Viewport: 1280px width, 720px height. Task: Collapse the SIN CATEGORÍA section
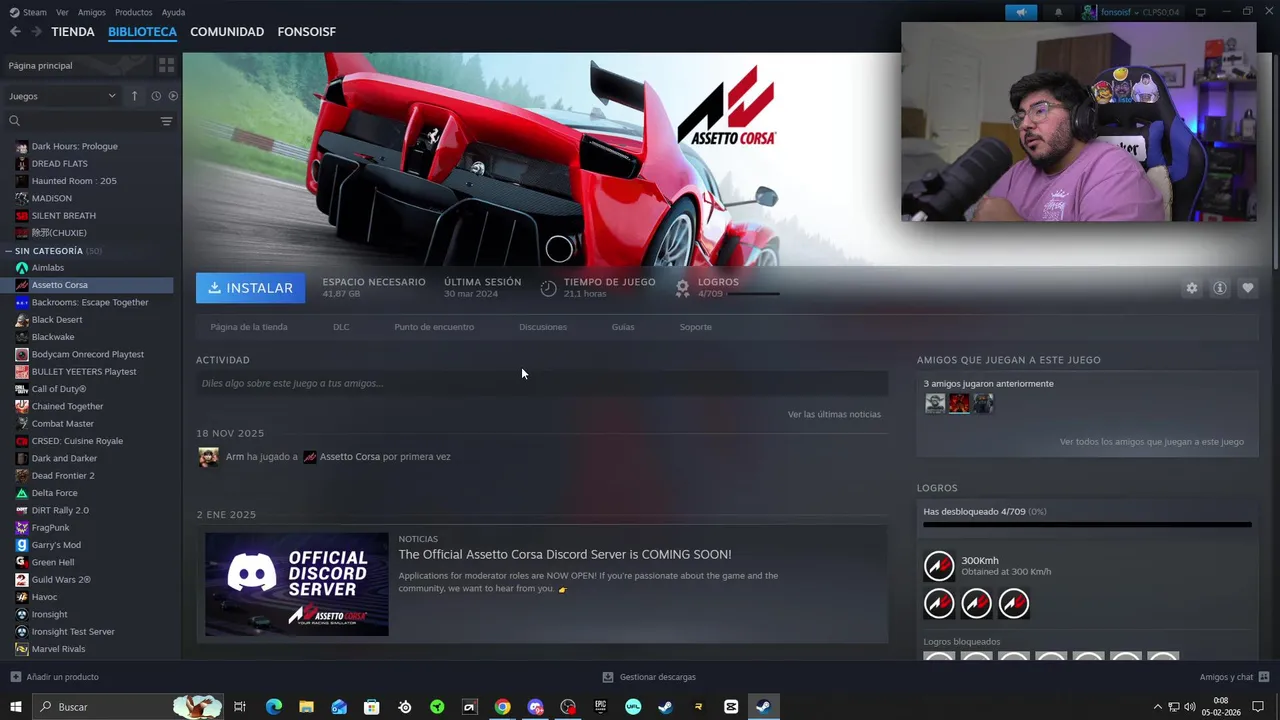[x=9, y=251]
